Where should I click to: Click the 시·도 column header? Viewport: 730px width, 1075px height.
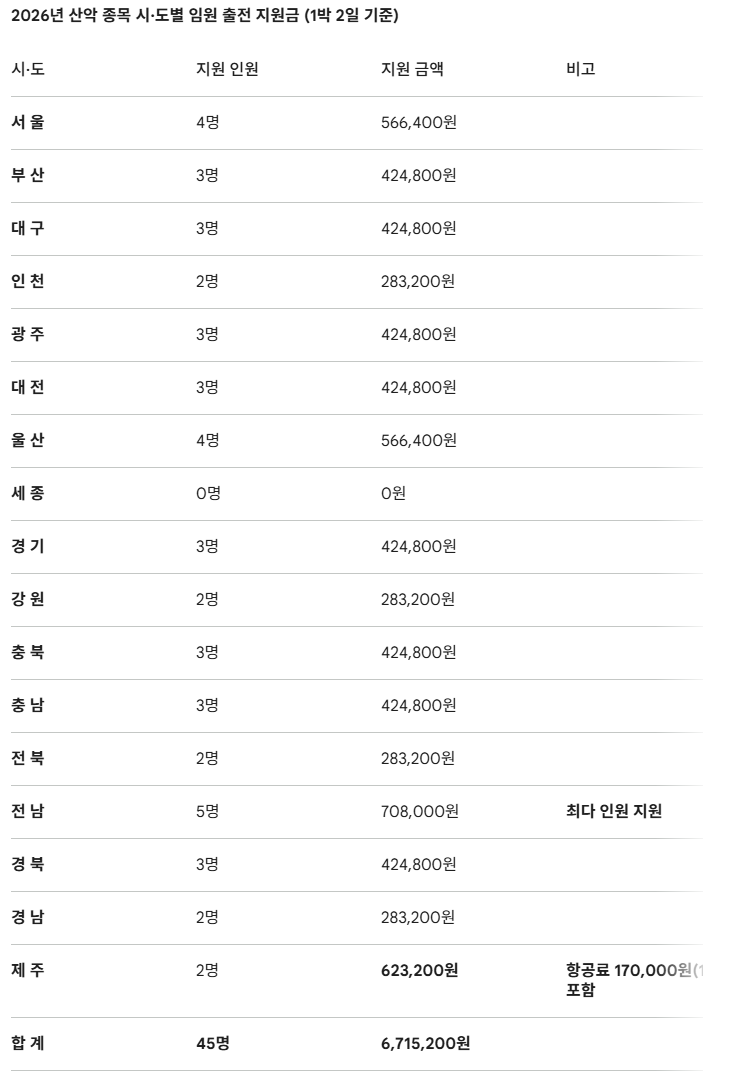(28, 69)
